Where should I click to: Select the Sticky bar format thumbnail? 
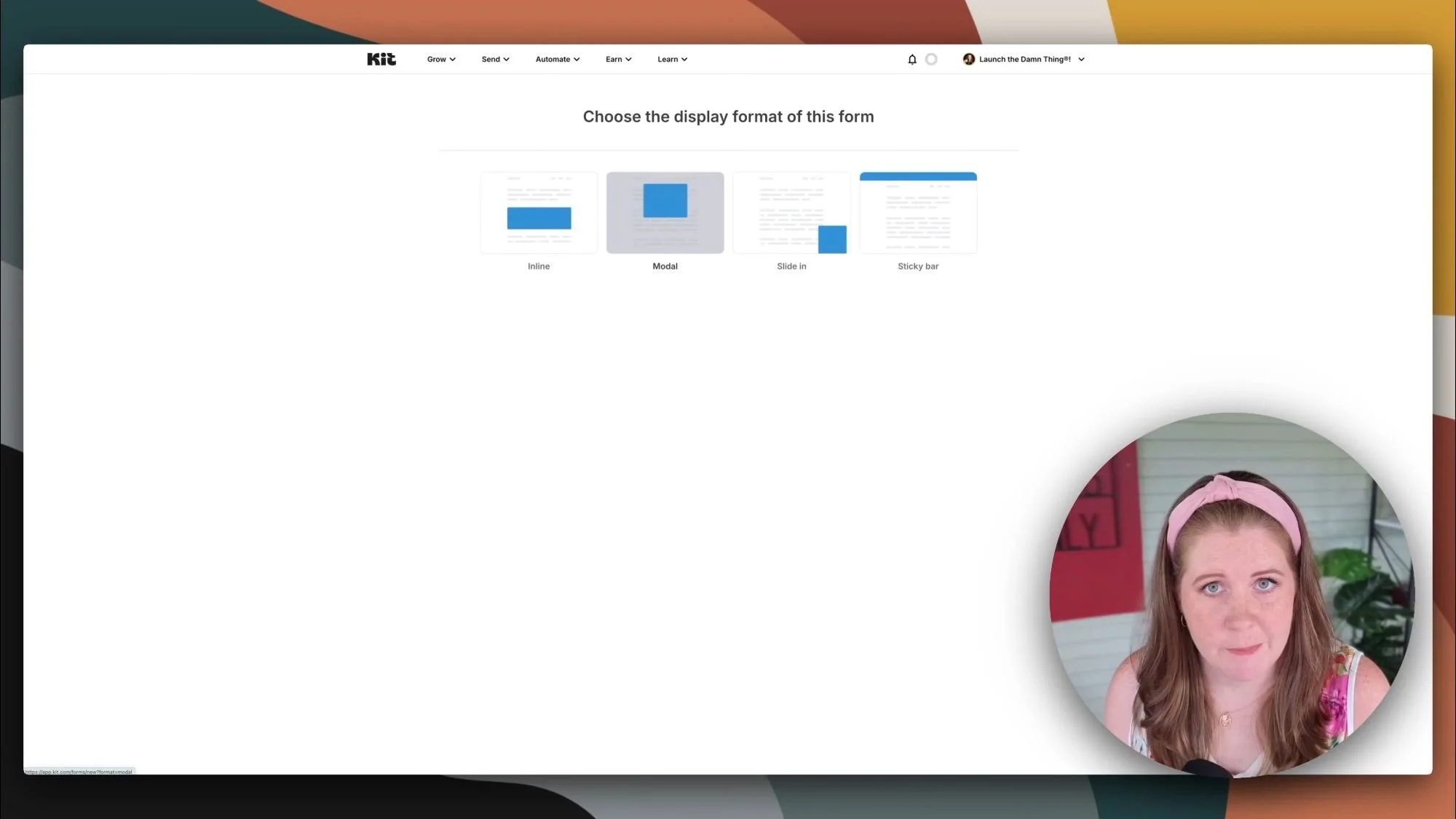pyautogui.click(x=918, y=213)
